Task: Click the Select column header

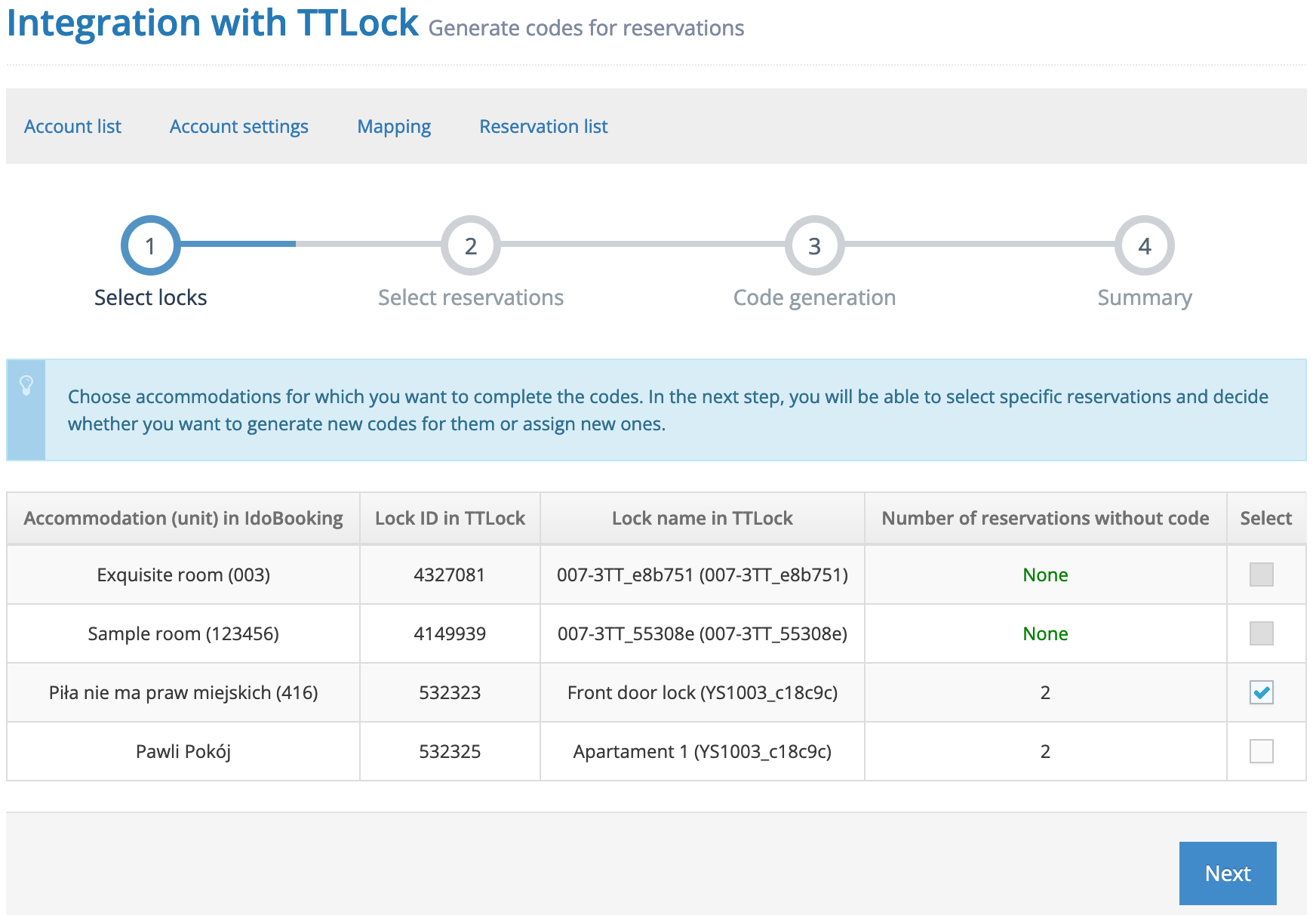Action: click(x=1265, y=518)
